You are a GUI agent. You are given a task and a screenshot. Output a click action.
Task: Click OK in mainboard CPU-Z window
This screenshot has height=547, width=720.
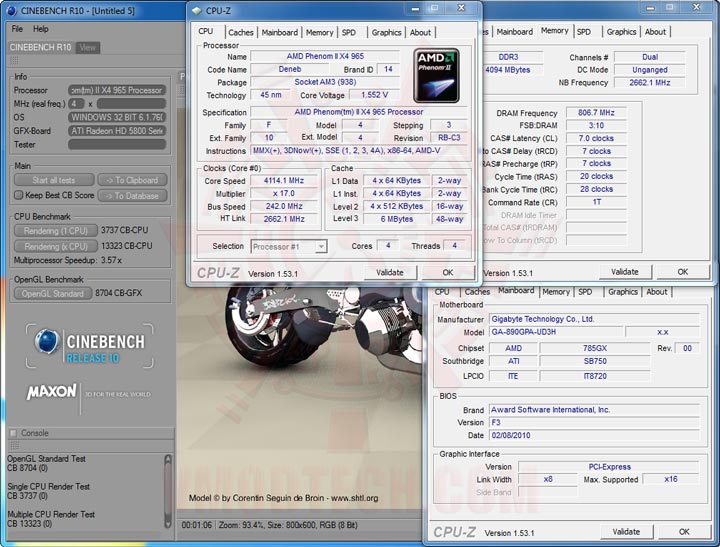click(684, 531)
